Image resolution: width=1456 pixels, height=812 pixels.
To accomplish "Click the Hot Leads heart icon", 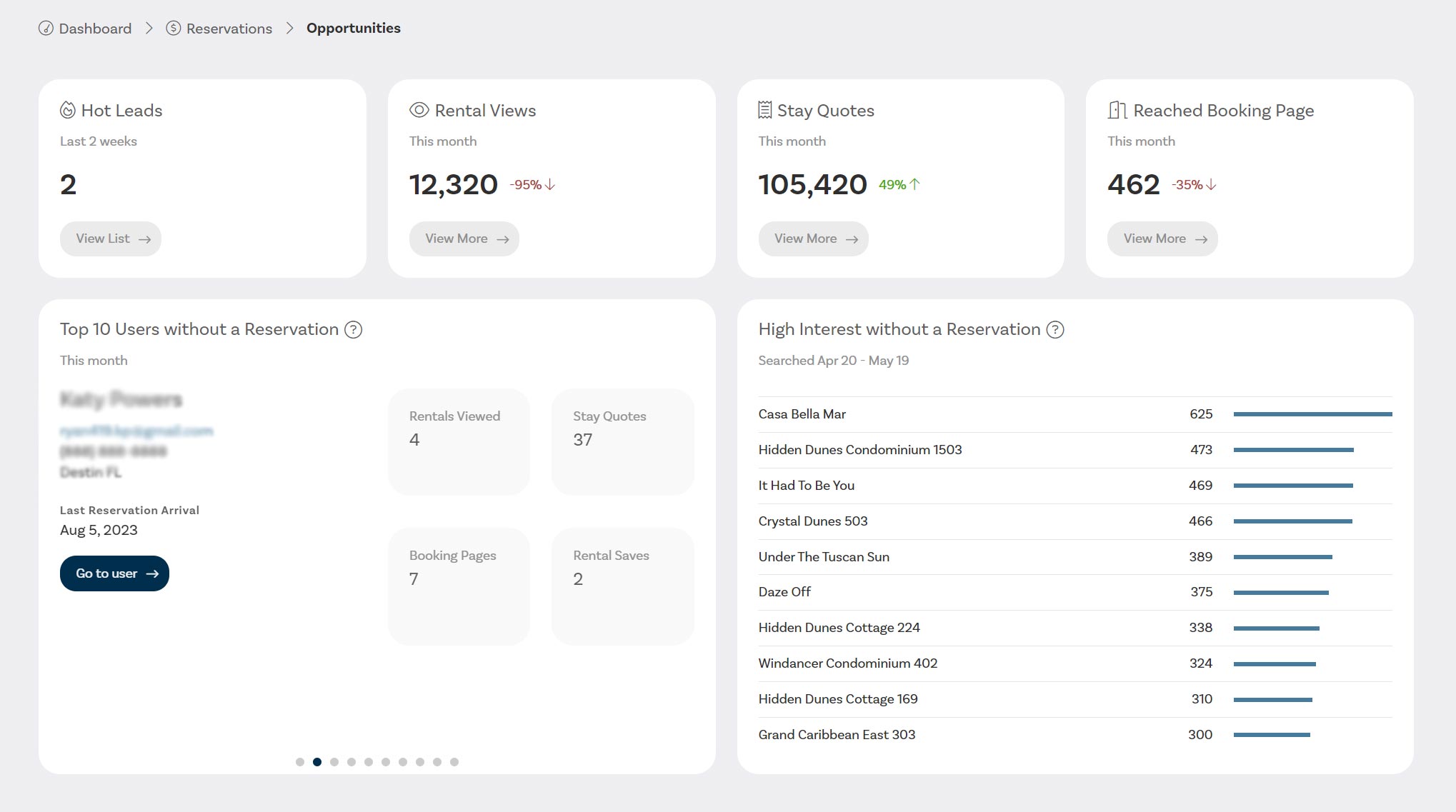I will (x=69, y=110).
